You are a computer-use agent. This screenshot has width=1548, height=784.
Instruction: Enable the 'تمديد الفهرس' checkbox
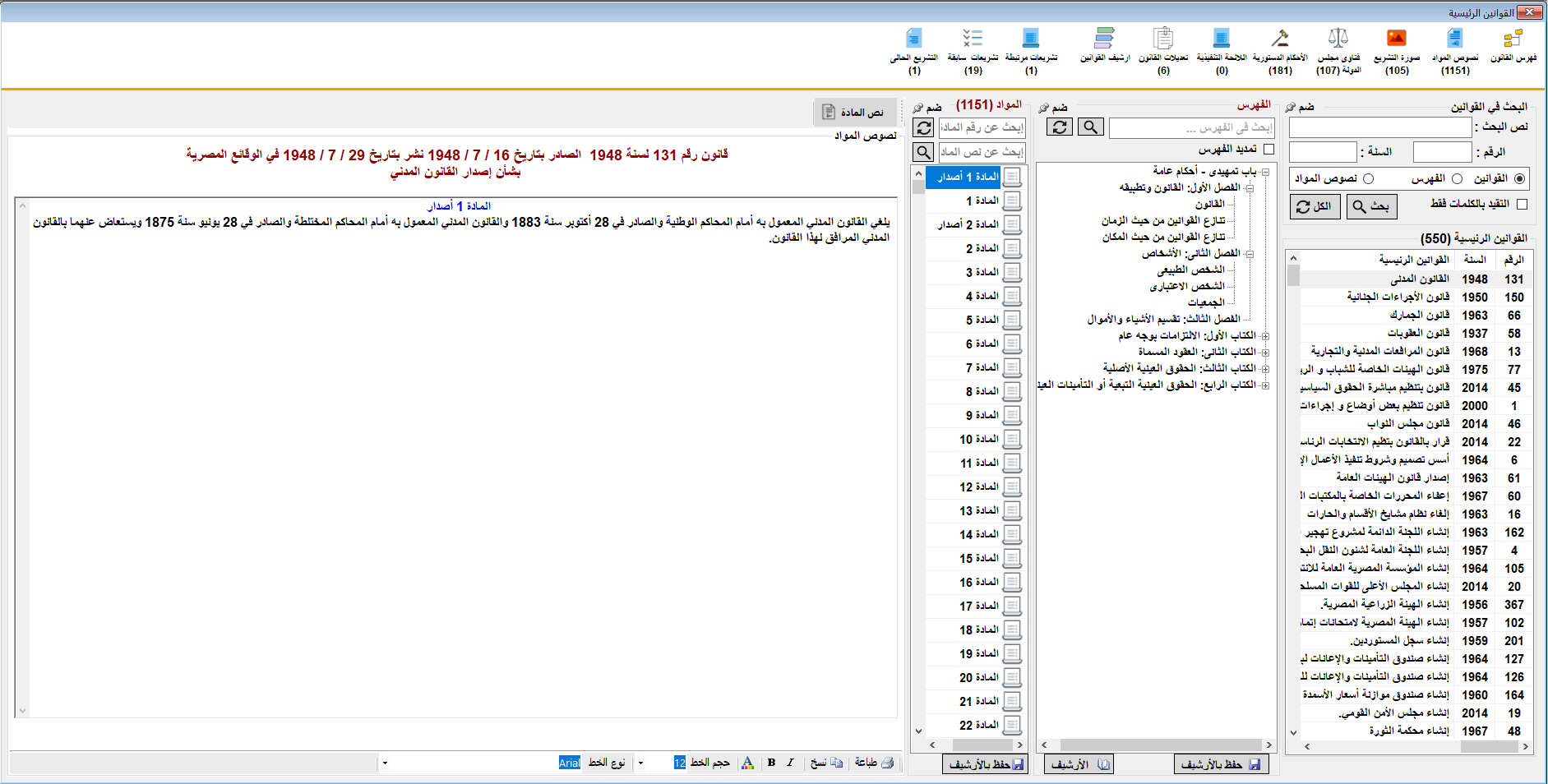pos(1268,150)
